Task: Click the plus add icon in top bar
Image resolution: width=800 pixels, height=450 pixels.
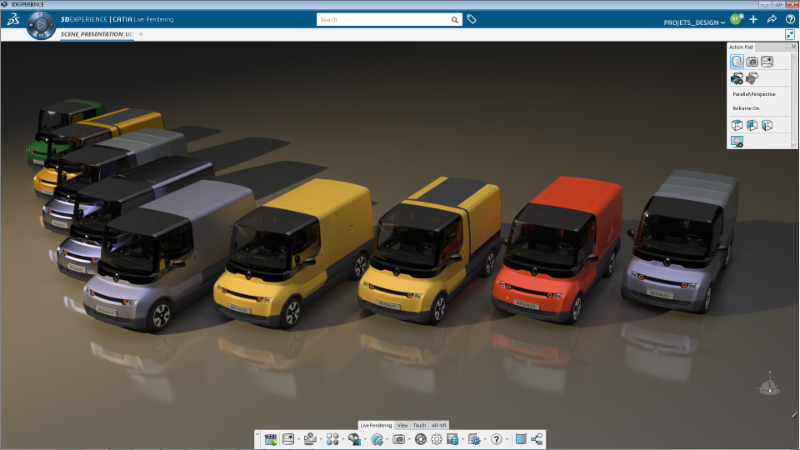Action: (753, 20)
